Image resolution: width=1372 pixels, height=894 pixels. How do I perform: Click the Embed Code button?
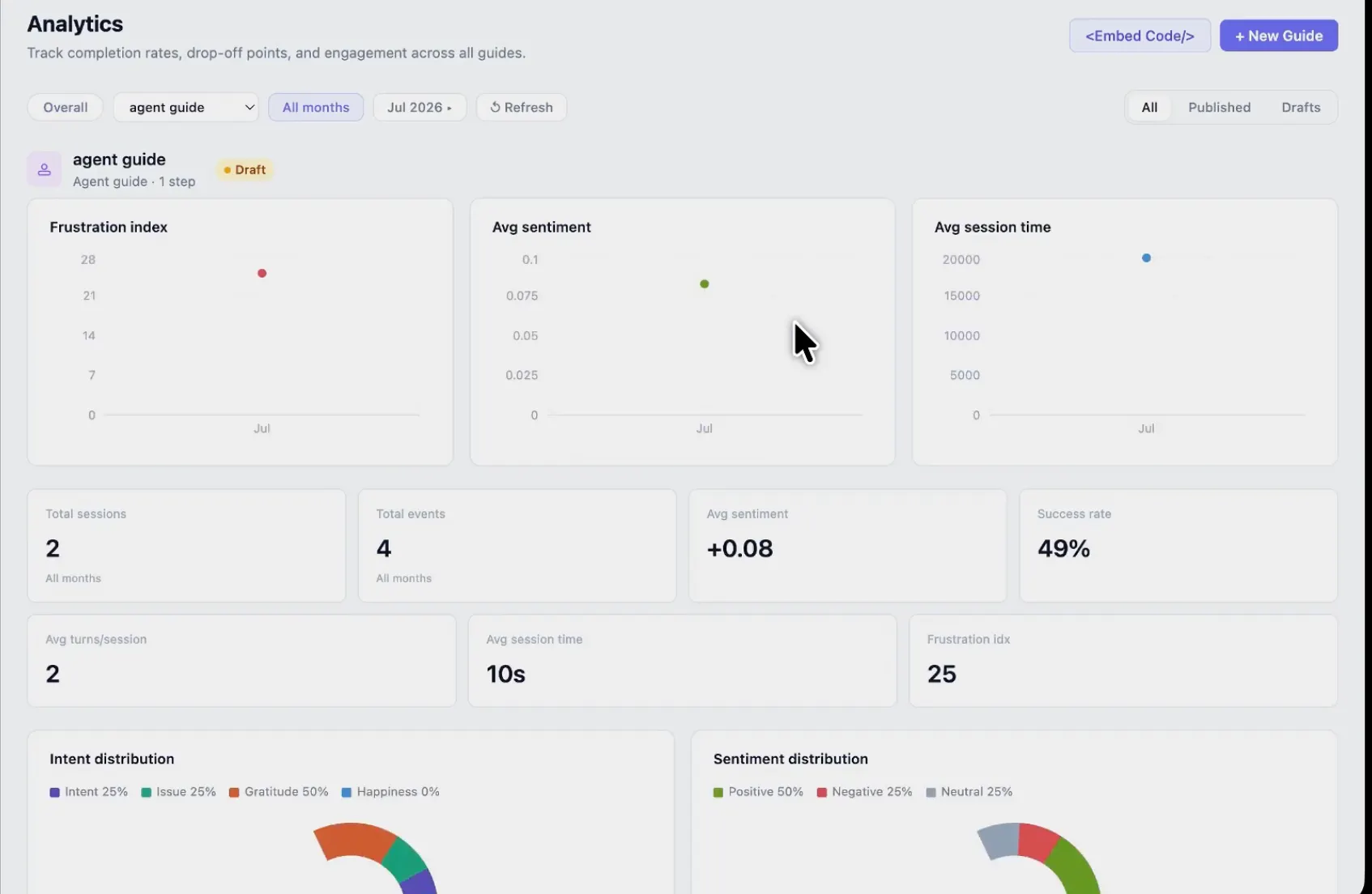(x=1140, y=36)
